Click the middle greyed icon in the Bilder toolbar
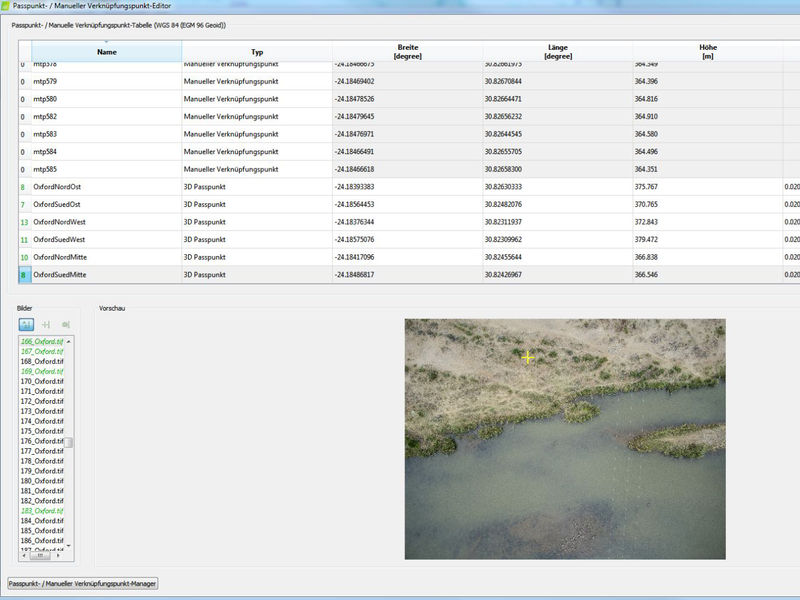The width and height of the screenshot is (800, 600). pos(46,324)
